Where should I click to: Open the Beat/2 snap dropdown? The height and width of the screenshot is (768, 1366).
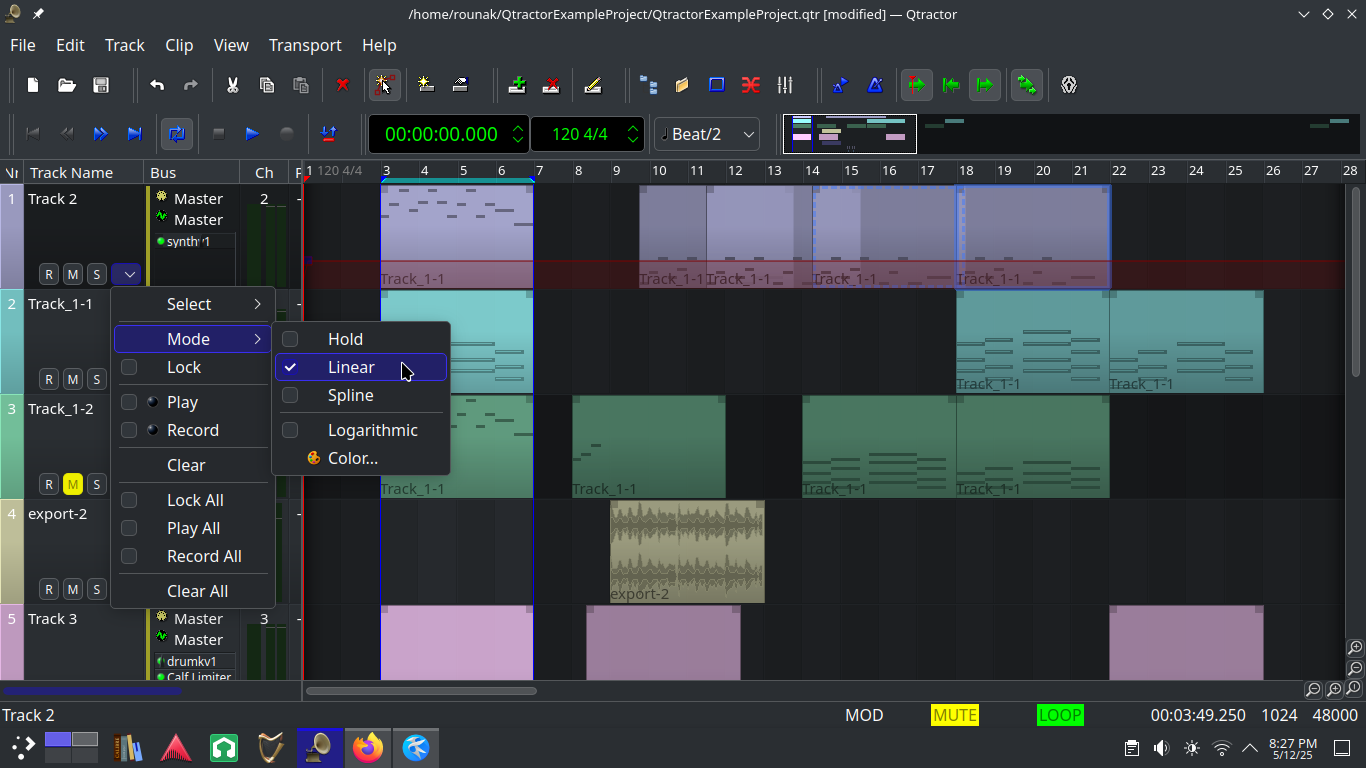(x=706, y=134)
